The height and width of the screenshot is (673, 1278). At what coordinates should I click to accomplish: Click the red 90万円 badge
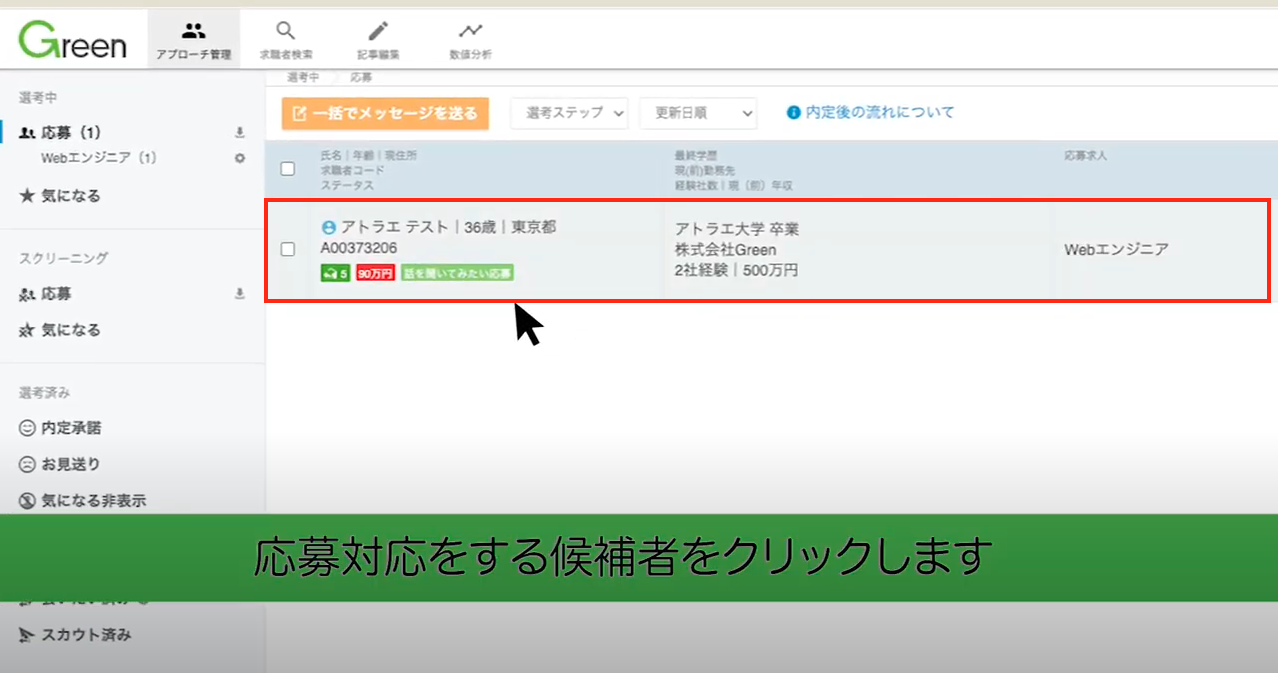(375, 273)
